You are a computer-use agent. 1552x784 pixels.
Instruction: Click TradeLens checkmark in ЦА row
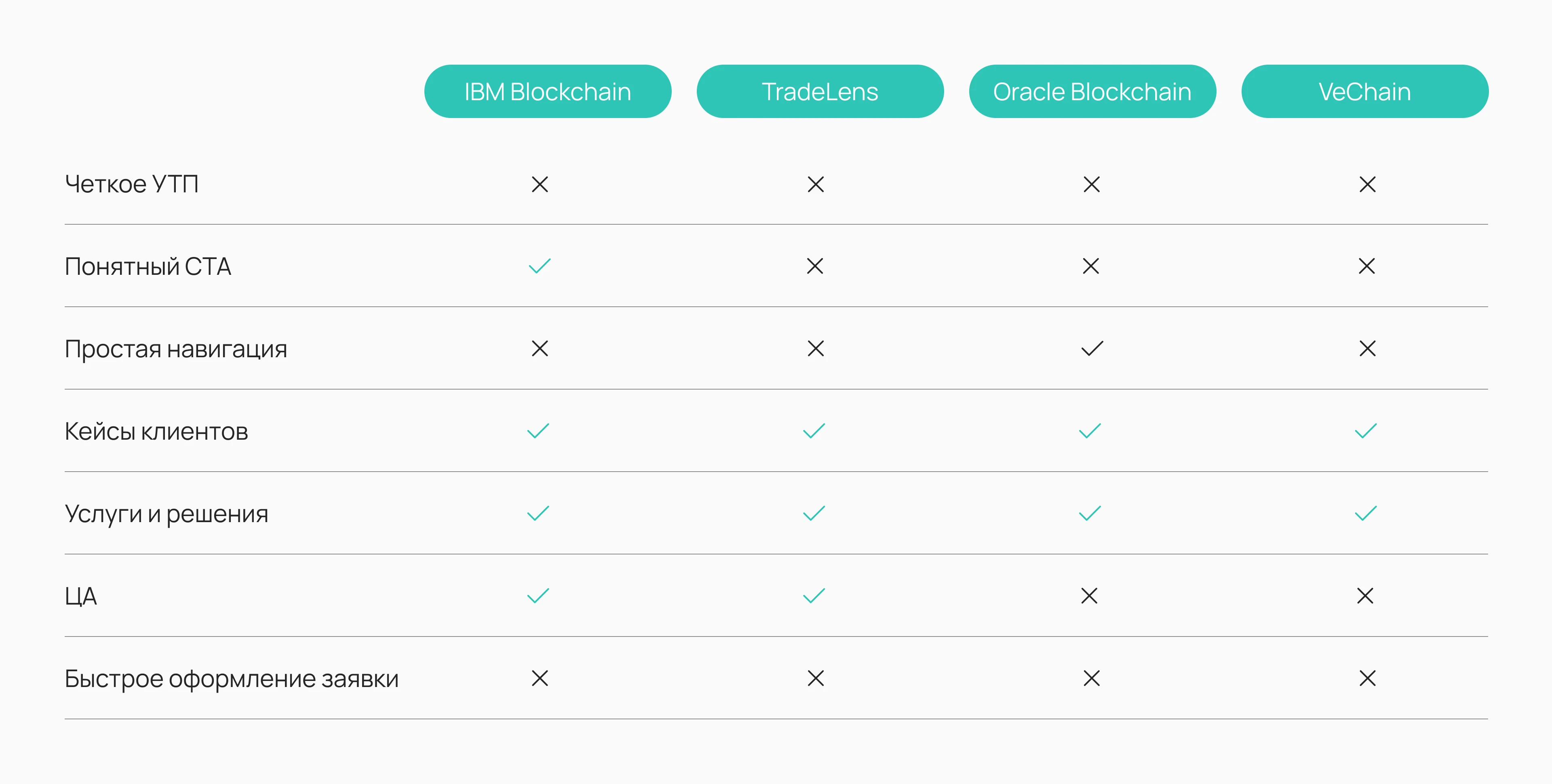(x=813, y=596)
